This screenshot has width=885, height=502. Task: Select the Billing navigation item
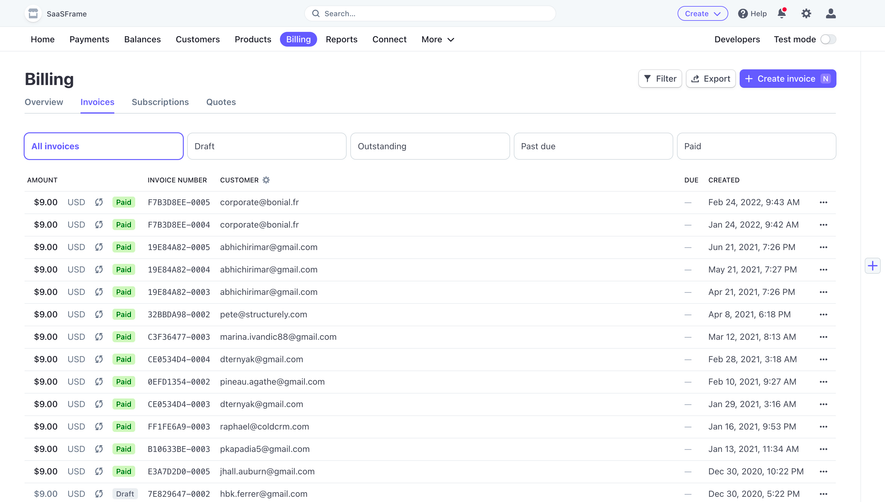[298, 40]
